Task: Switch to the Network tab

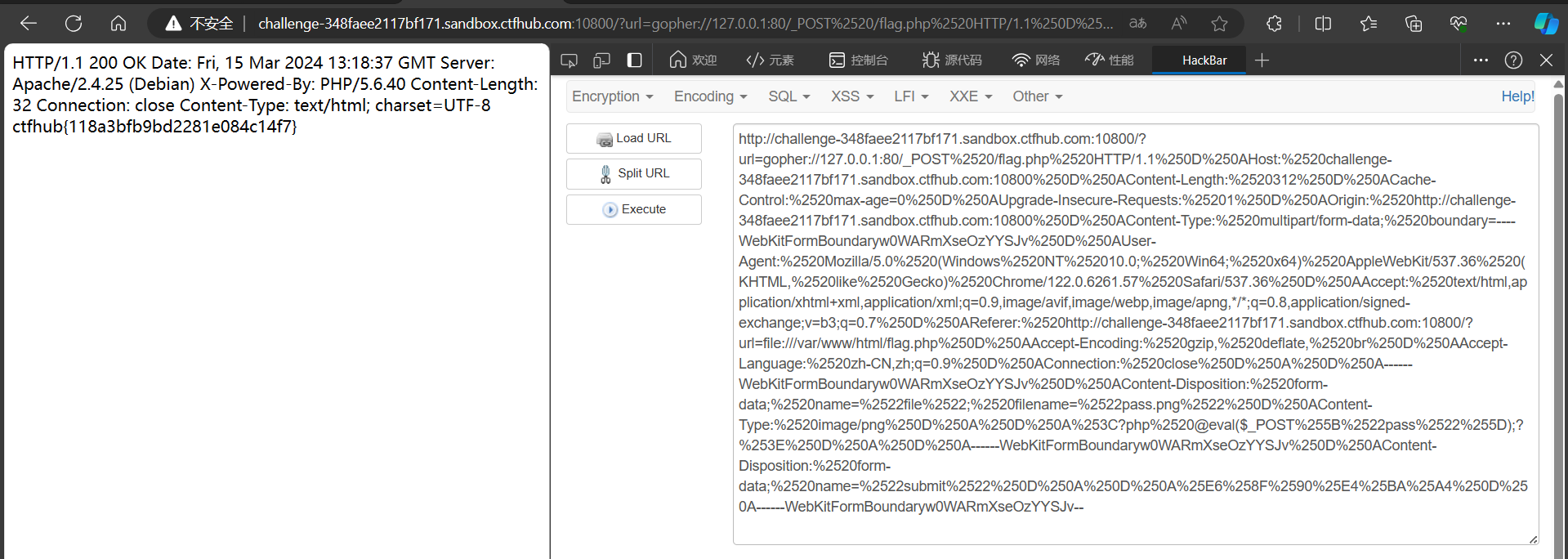Action: point(1035,60)
